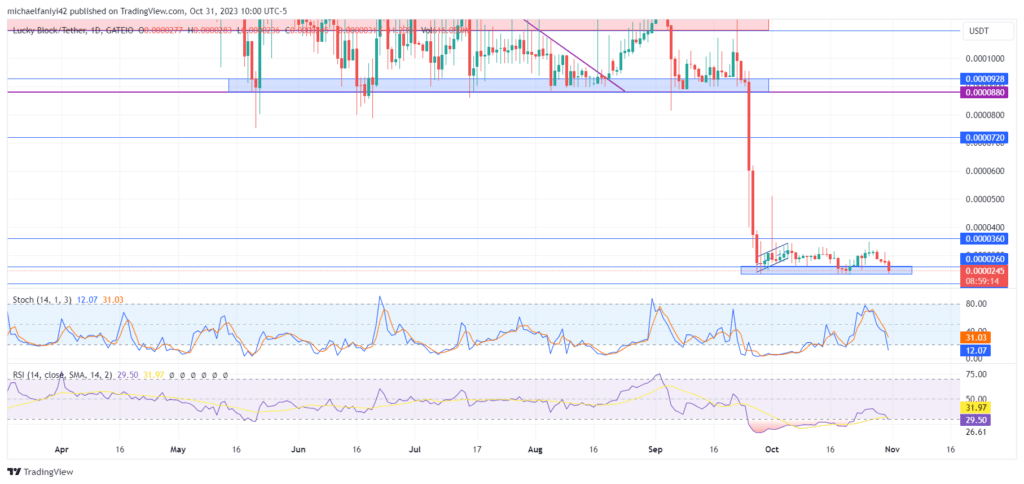This screenshot has width=1024, height=484.
Task: Select the small rising channel drawing near October
Action: tap(773, 257)
